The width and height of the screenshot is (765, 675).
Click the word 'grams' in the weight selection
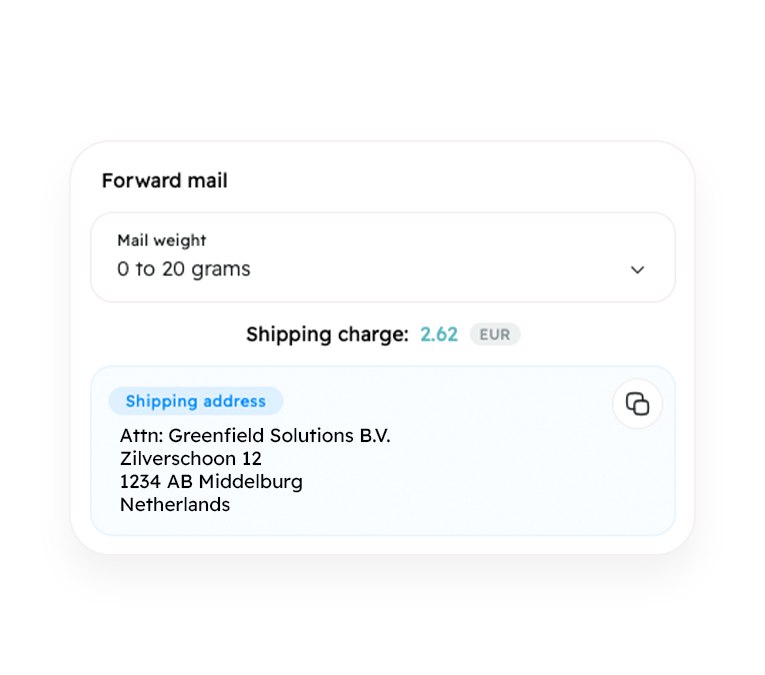[221, 270]
